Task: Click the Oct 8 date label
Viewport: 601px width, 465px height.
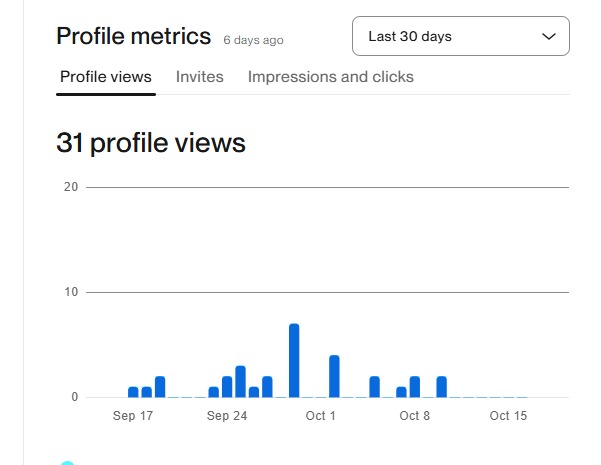Action: point(414,416)
